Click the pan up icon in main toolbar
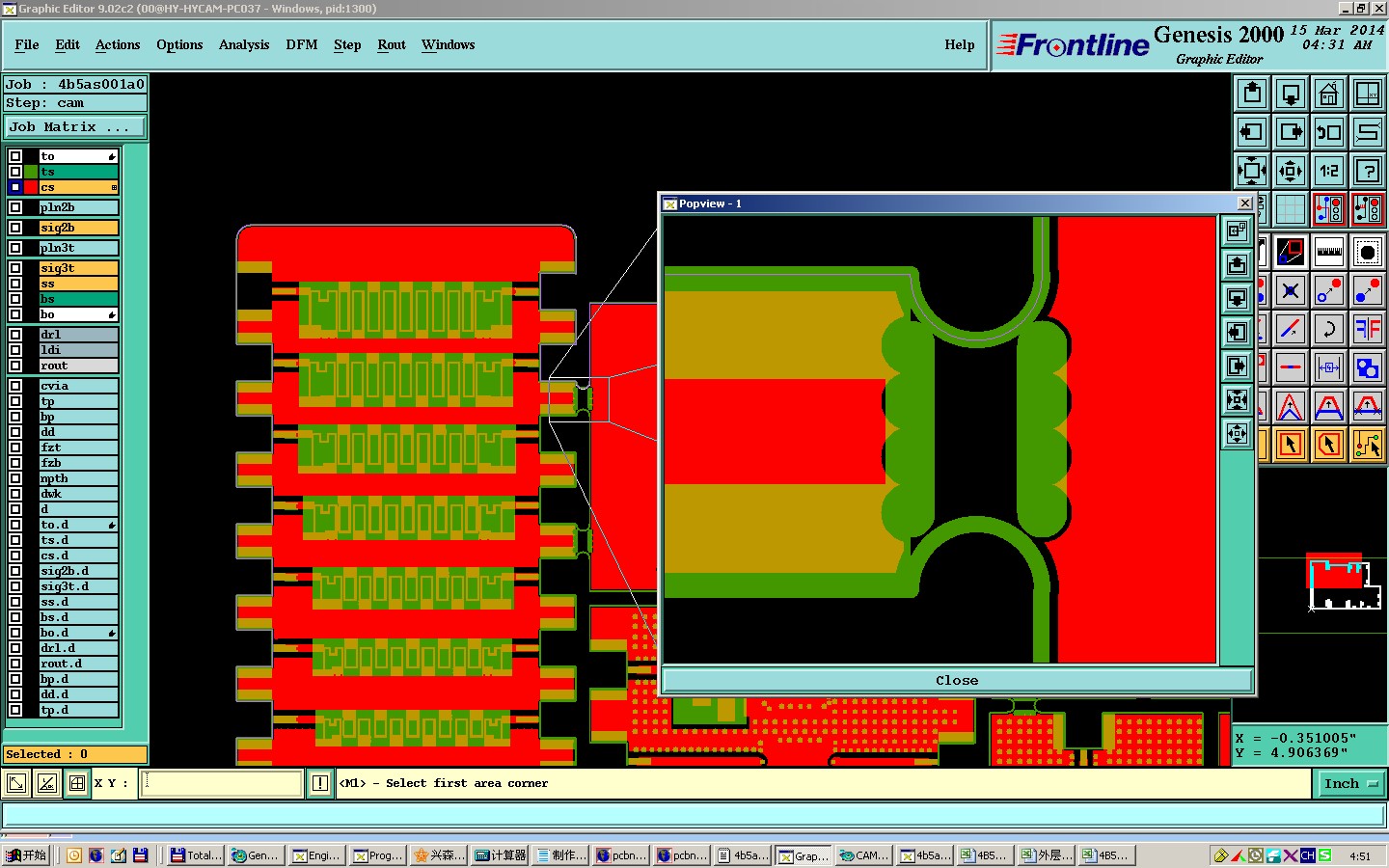 (x=1252, y=94)
